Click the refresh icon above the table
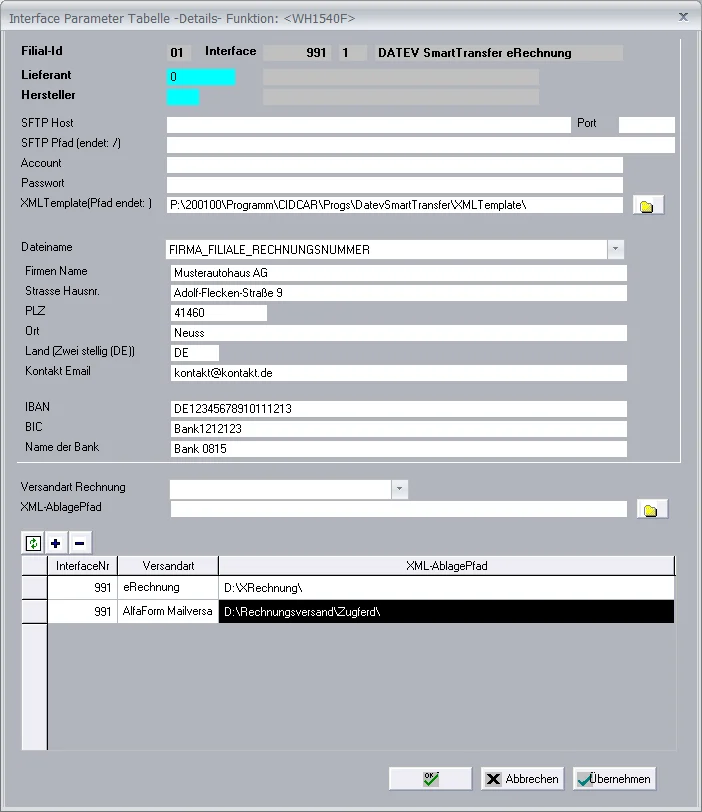 pyautogui.click(x=33, y=543)
